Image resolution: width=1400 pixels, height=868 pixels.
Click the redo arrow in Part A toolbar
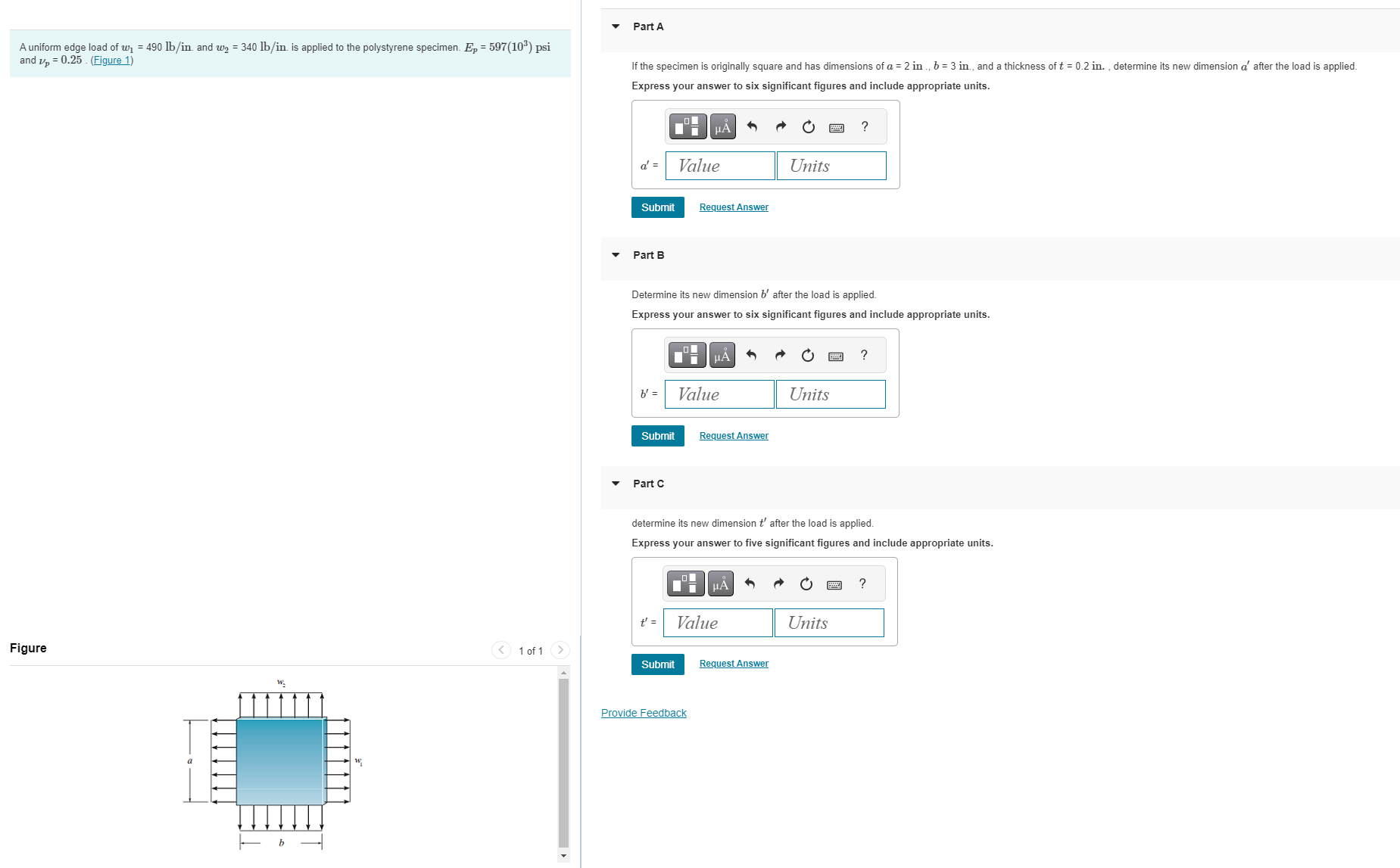click(x=779, y=126)
